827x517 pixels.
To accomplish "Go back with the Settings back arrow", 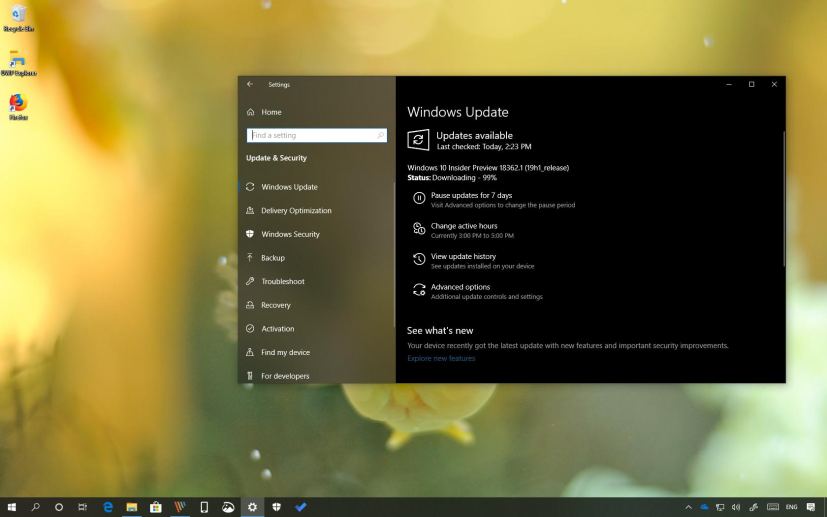I will tap(250, 84).
